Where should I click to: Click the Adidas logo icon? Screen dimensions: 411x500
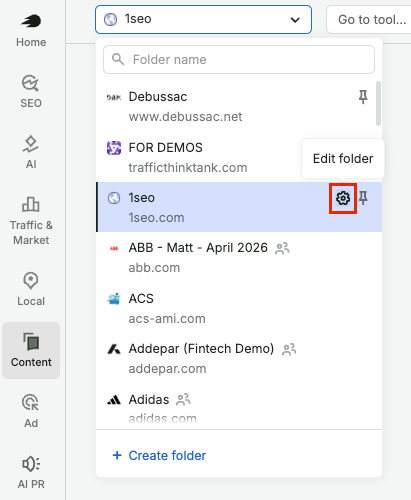[114, 400]
